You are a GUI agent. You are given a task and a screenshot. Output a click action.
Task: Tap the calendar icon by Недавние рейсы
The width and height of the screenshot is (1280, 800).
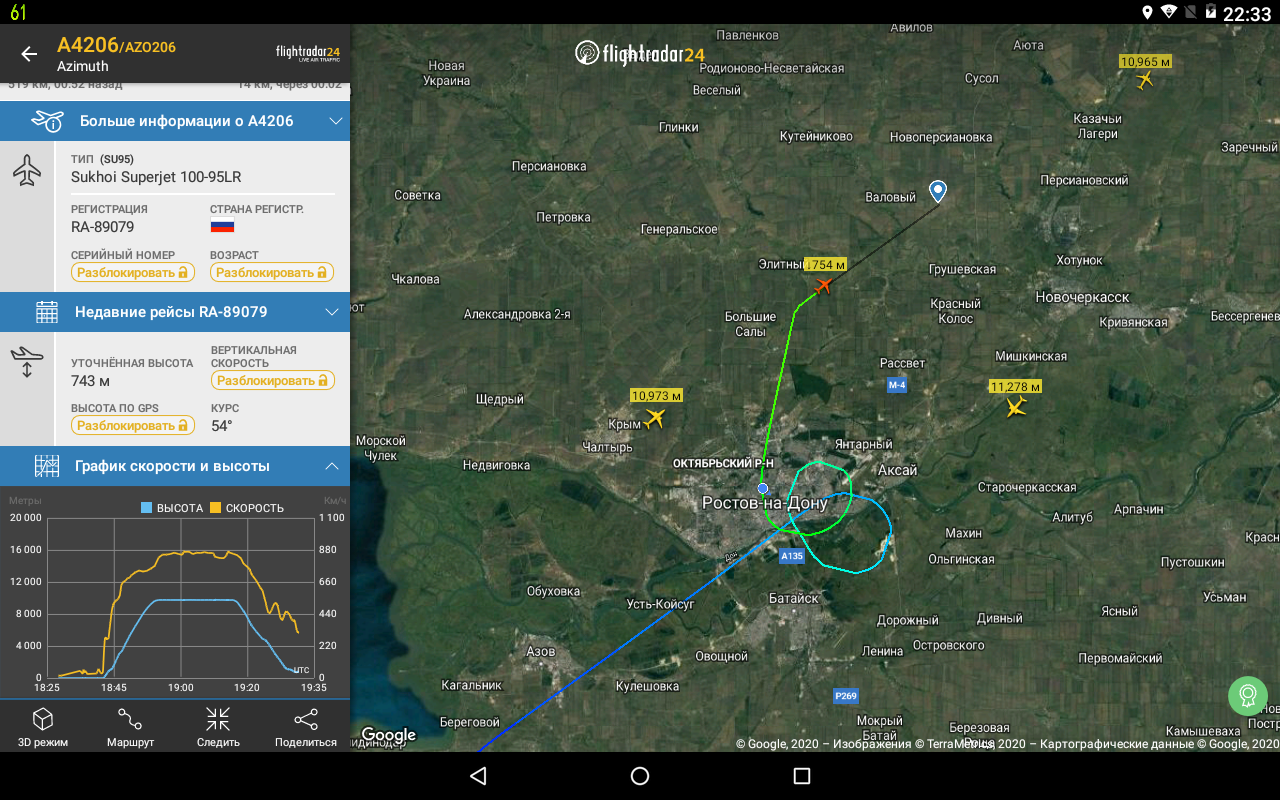[47, 312]
